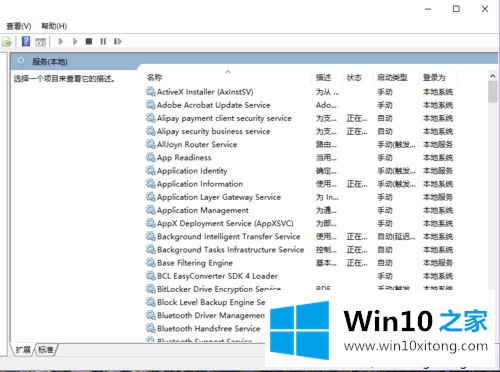
Task: Select the App Readiness service name
Action: 184,158
